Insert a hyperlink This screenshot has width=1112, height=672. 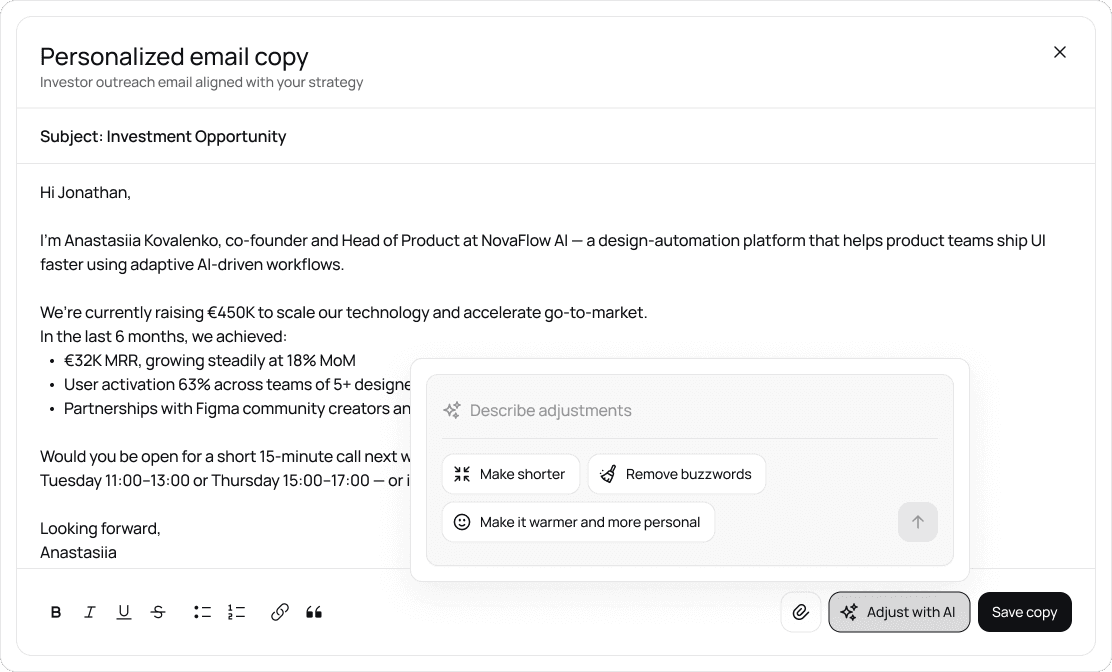(280, 612)
